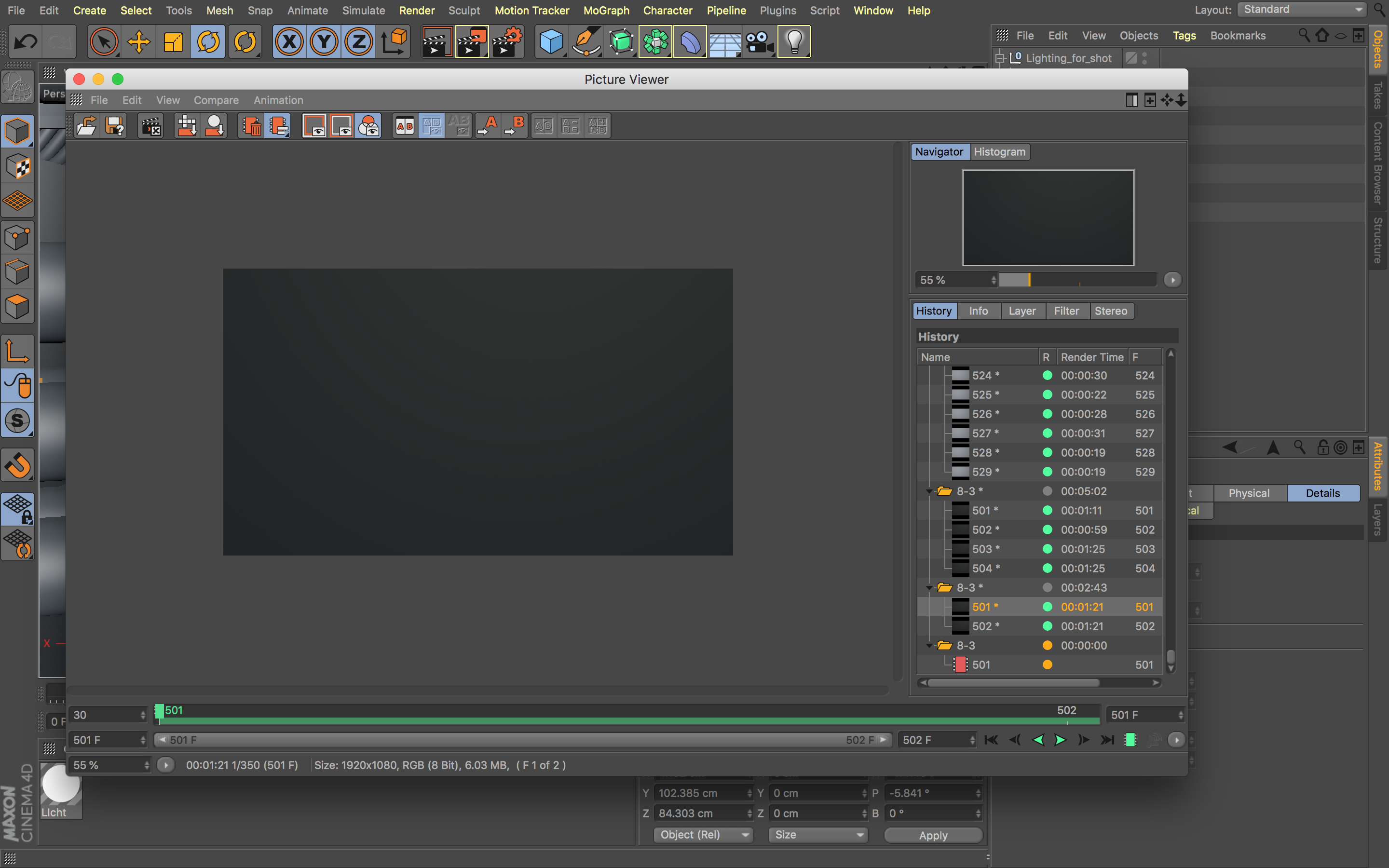Click the Undo arrow in main toolbar
The image size is (1389, 868).
pyautogui.click(x=25, y=41)
